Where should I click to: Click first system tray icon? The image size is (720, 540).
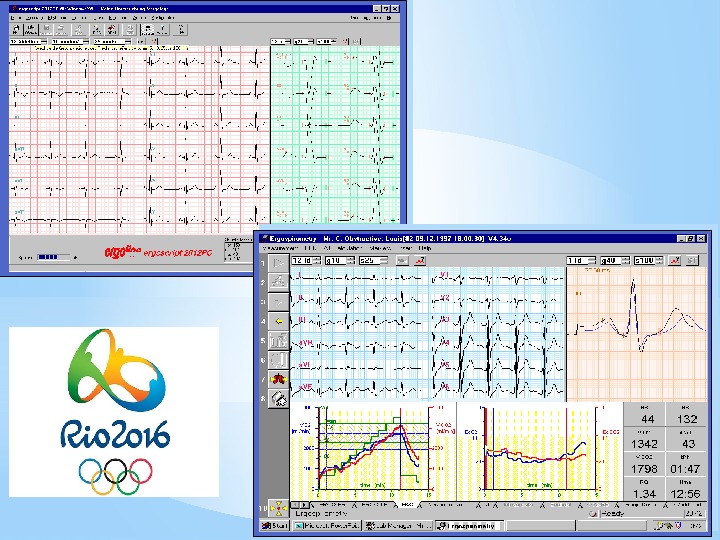pyautogui.click(x=660, y=525)
